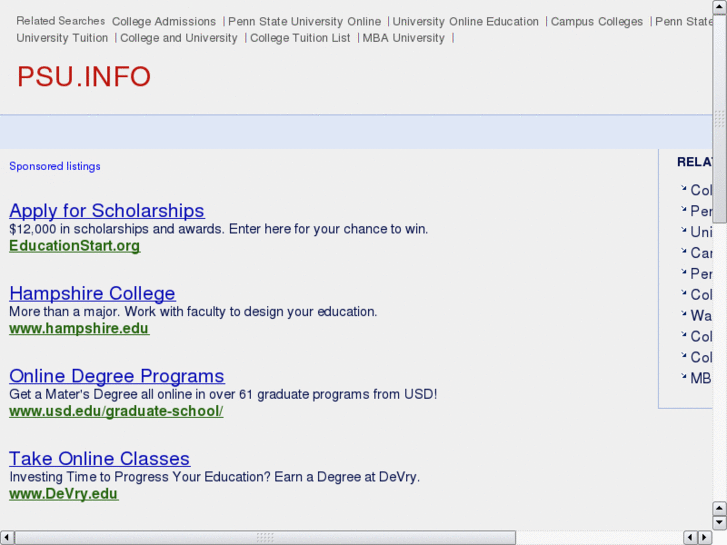727x545 pixels.
Task: Click the up arrow above the bottom down arrow
Action: (x=720, y=508)
